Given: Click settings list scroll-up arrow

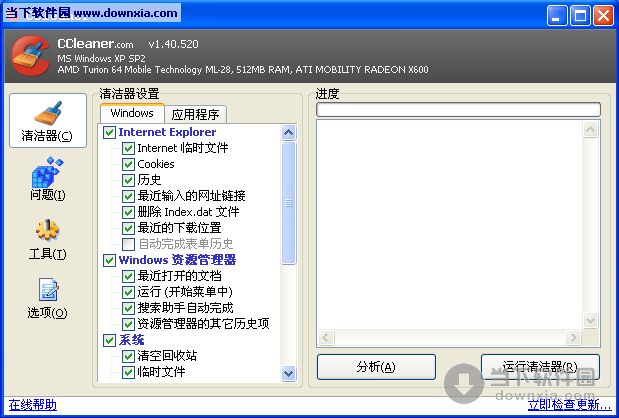Looking at the screenshot, I should (x=289, y=133).
